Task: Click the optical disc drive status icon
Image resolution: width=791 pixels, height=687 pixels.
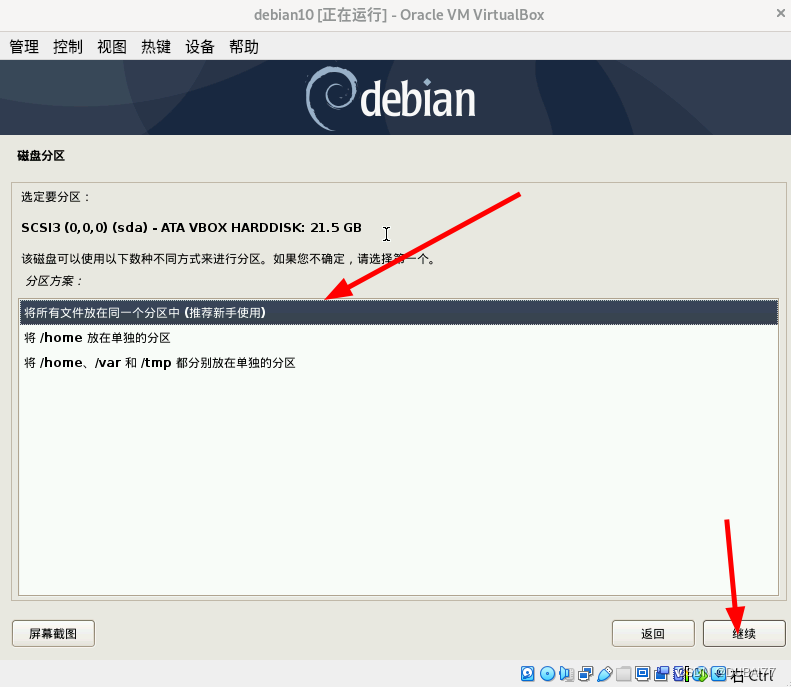Action: (x=547, y=673)
